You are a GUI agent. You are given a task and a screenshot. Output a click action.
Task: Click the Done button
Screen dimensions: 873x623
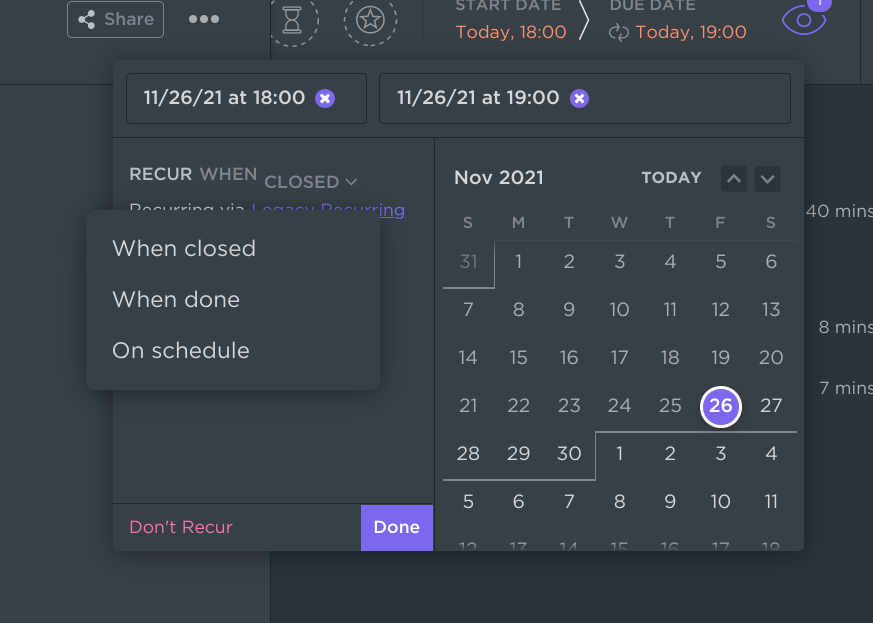tap(397, 527)
